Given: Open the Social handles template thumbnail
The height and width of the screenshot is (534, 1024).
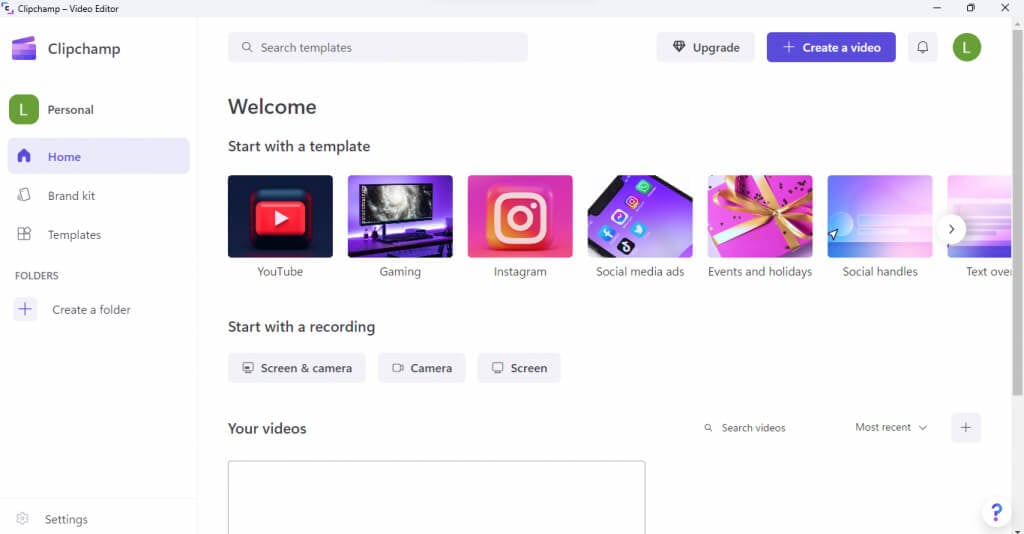Looking at the screenshot, I should pos(880,216).
